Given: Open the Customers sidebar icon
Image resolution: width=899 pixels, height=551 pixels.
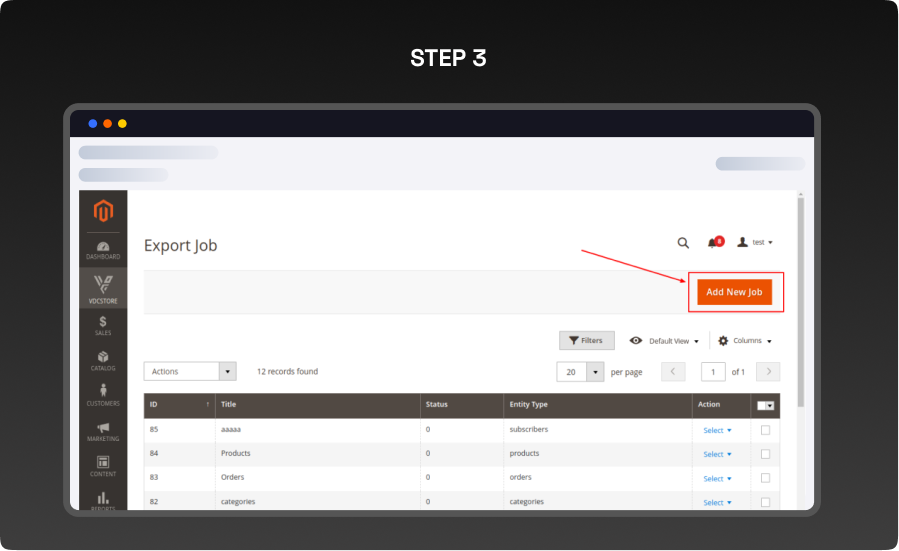Looking at the screenshot, I should (103, 396).
